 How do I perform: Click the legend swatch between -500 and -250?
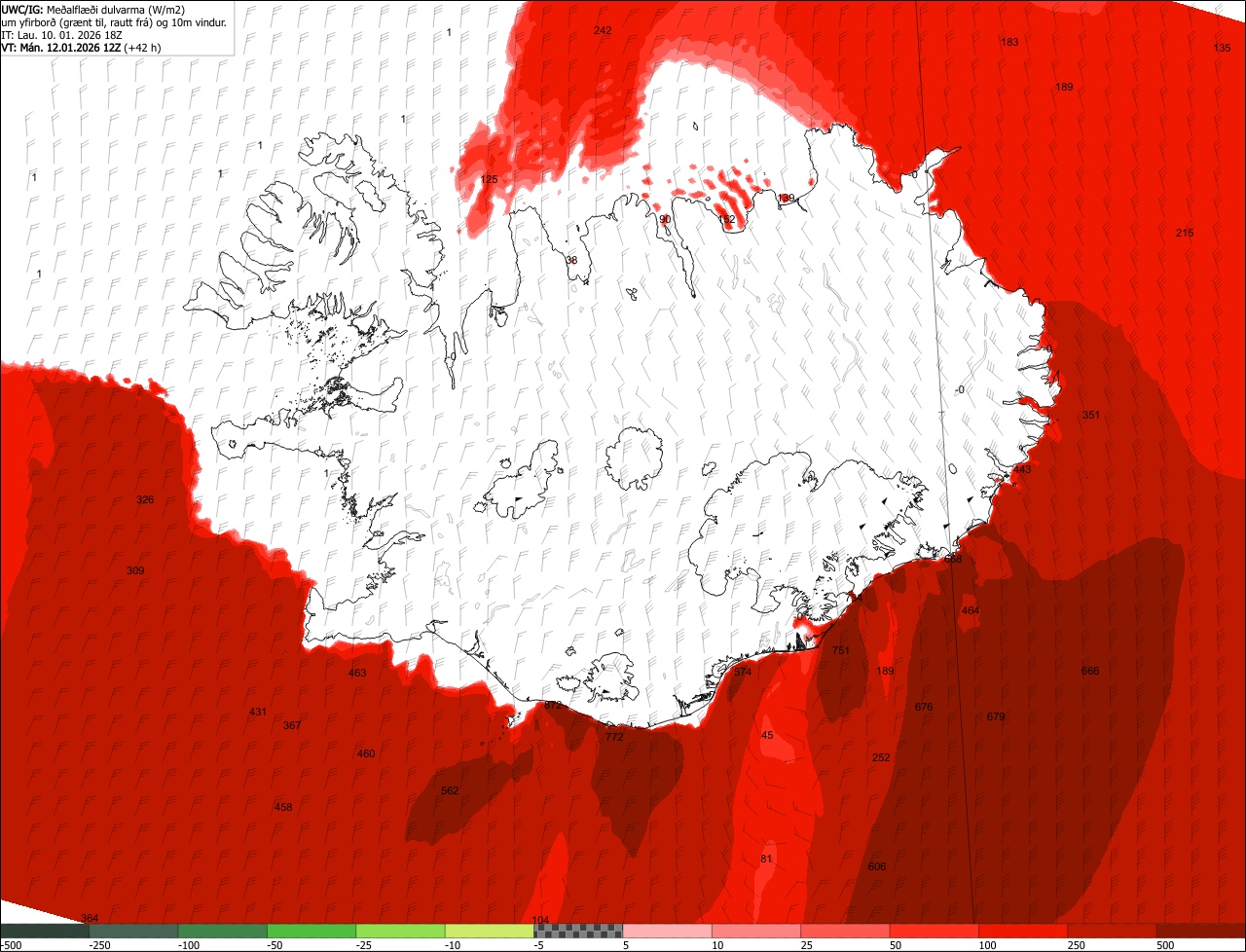point(45,931)
